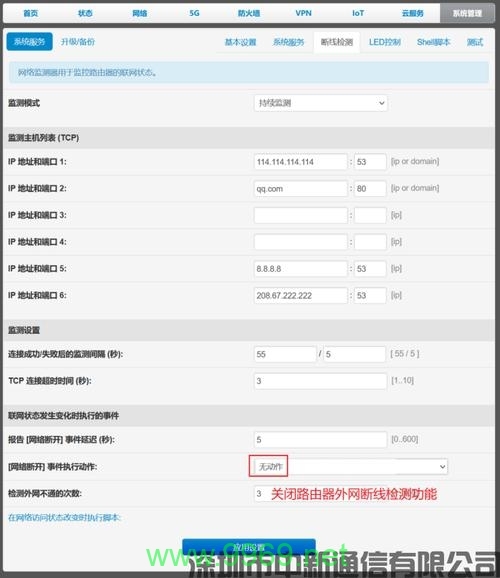Edit the failure interval field showing 5
500x578 pixels.
click(355, 354)
